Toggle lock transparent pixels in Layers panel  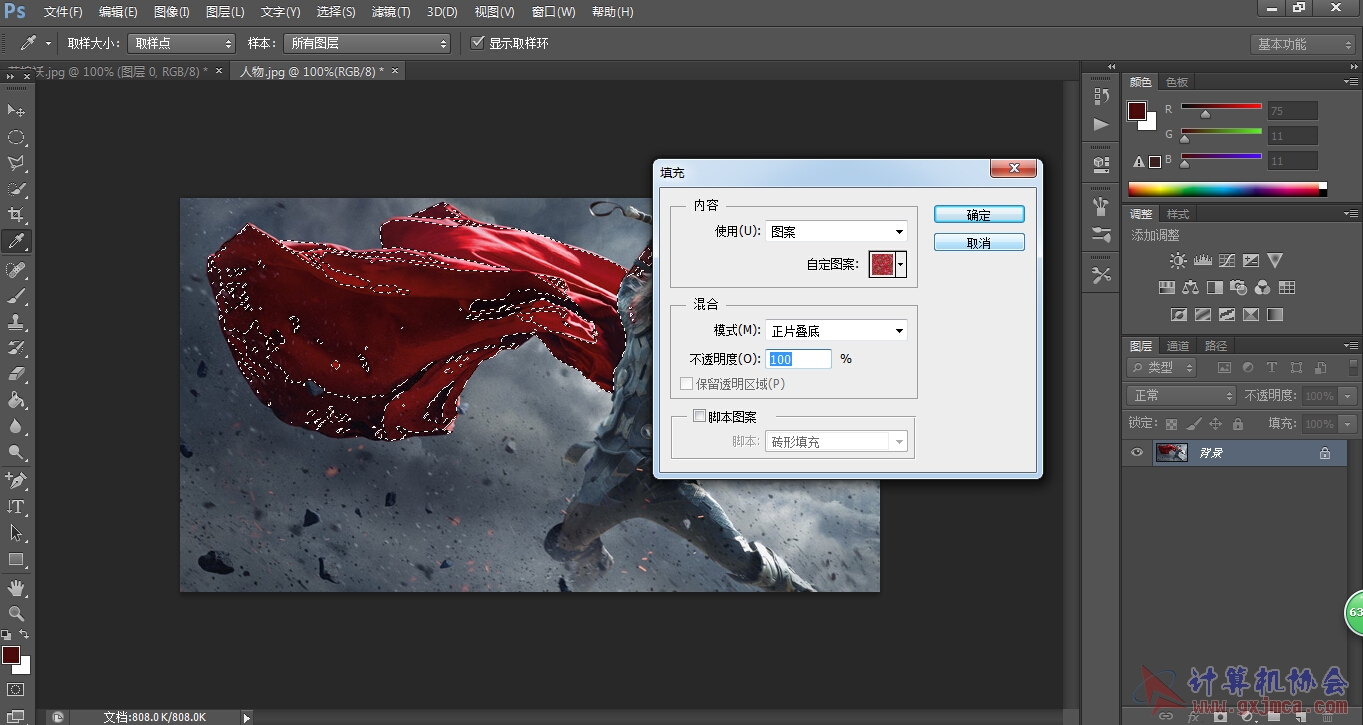pos(1172,424)
